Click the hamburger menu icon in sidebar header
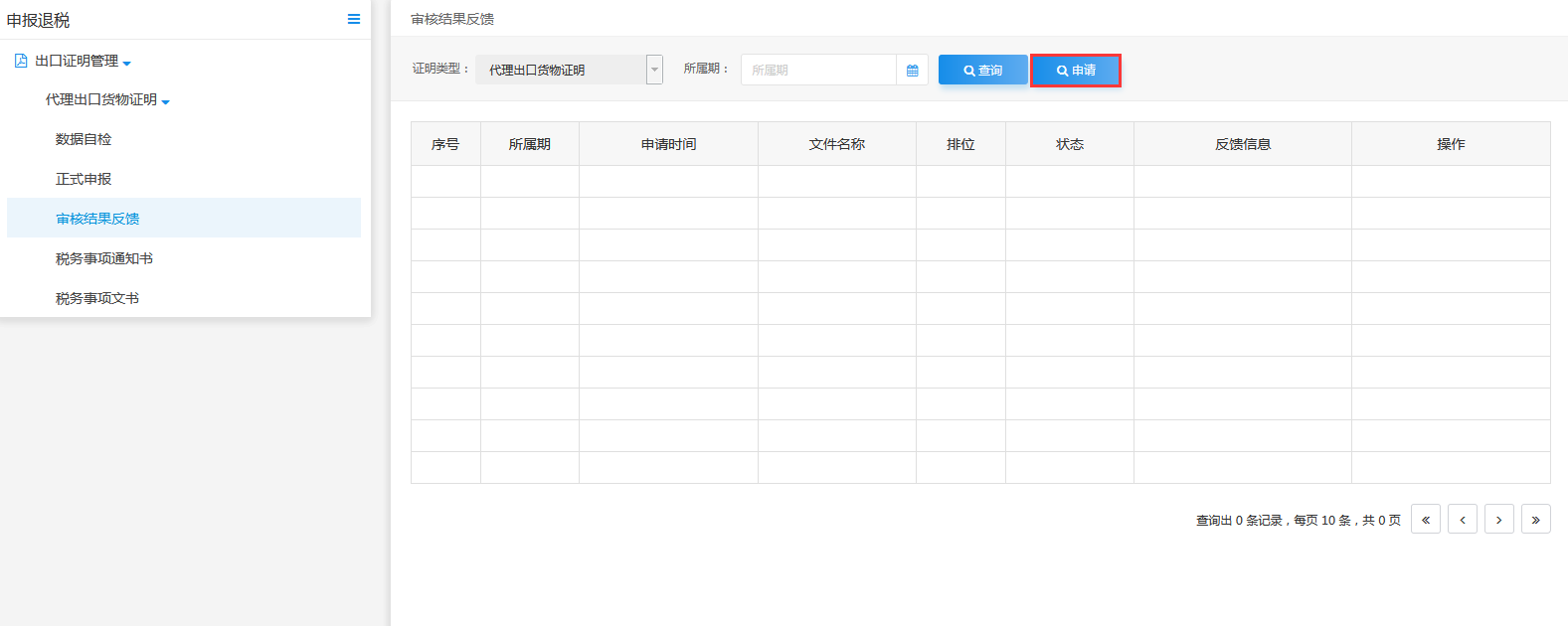This screenshot has height=626, width=1568. 353,19
